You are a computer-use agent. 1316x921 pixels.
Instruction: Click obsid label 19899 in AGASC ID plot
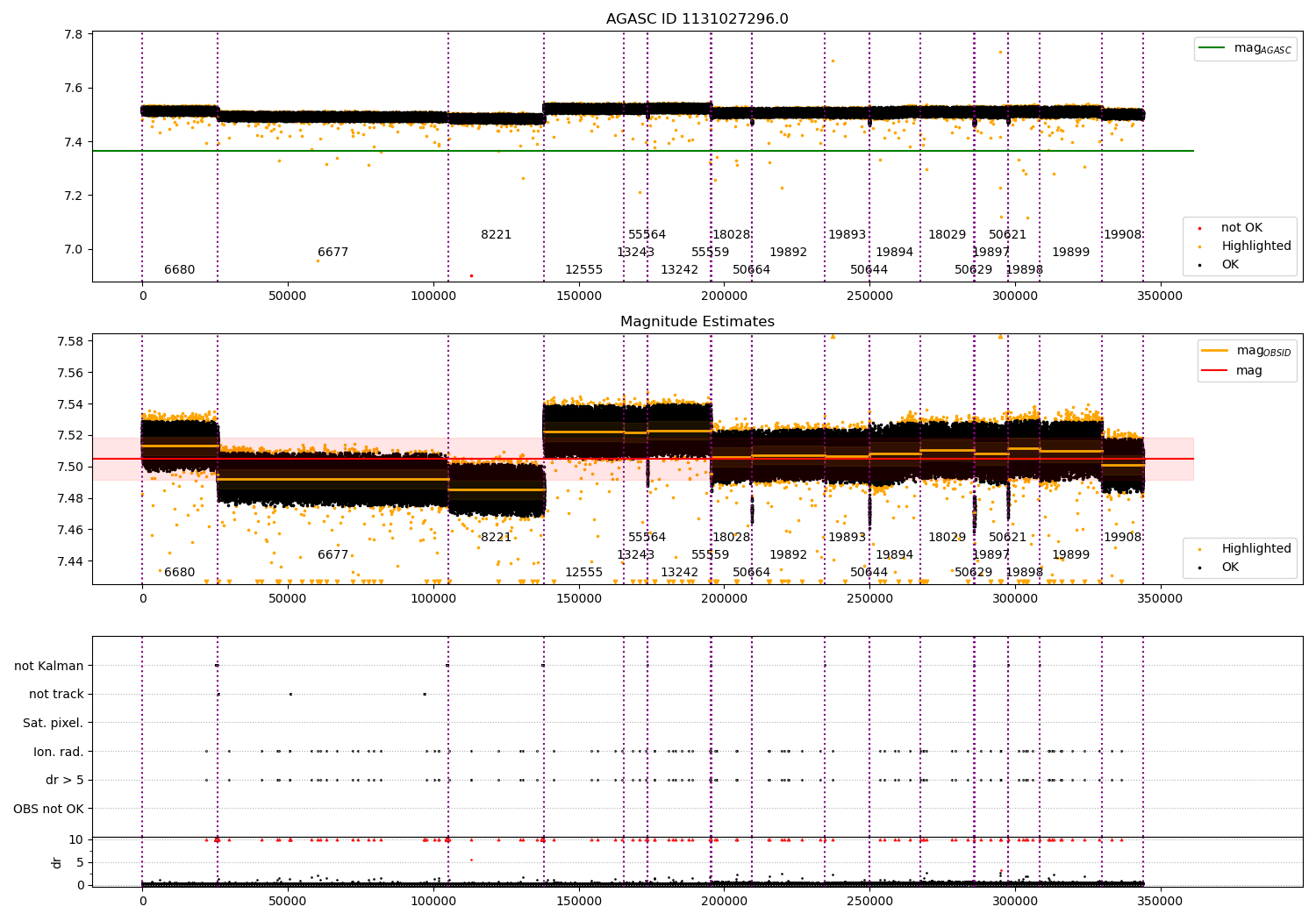tap(1070, 253)
